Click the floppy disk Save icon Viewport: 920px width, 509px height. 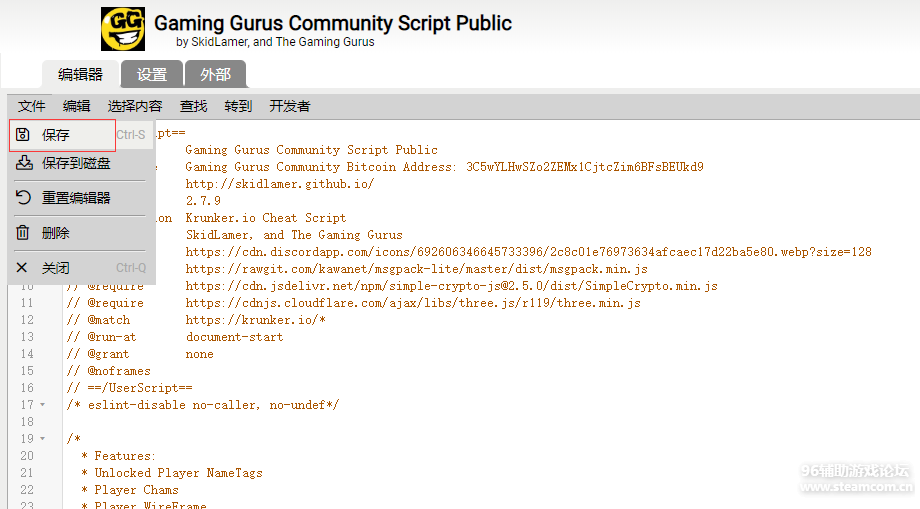[23, 135]
